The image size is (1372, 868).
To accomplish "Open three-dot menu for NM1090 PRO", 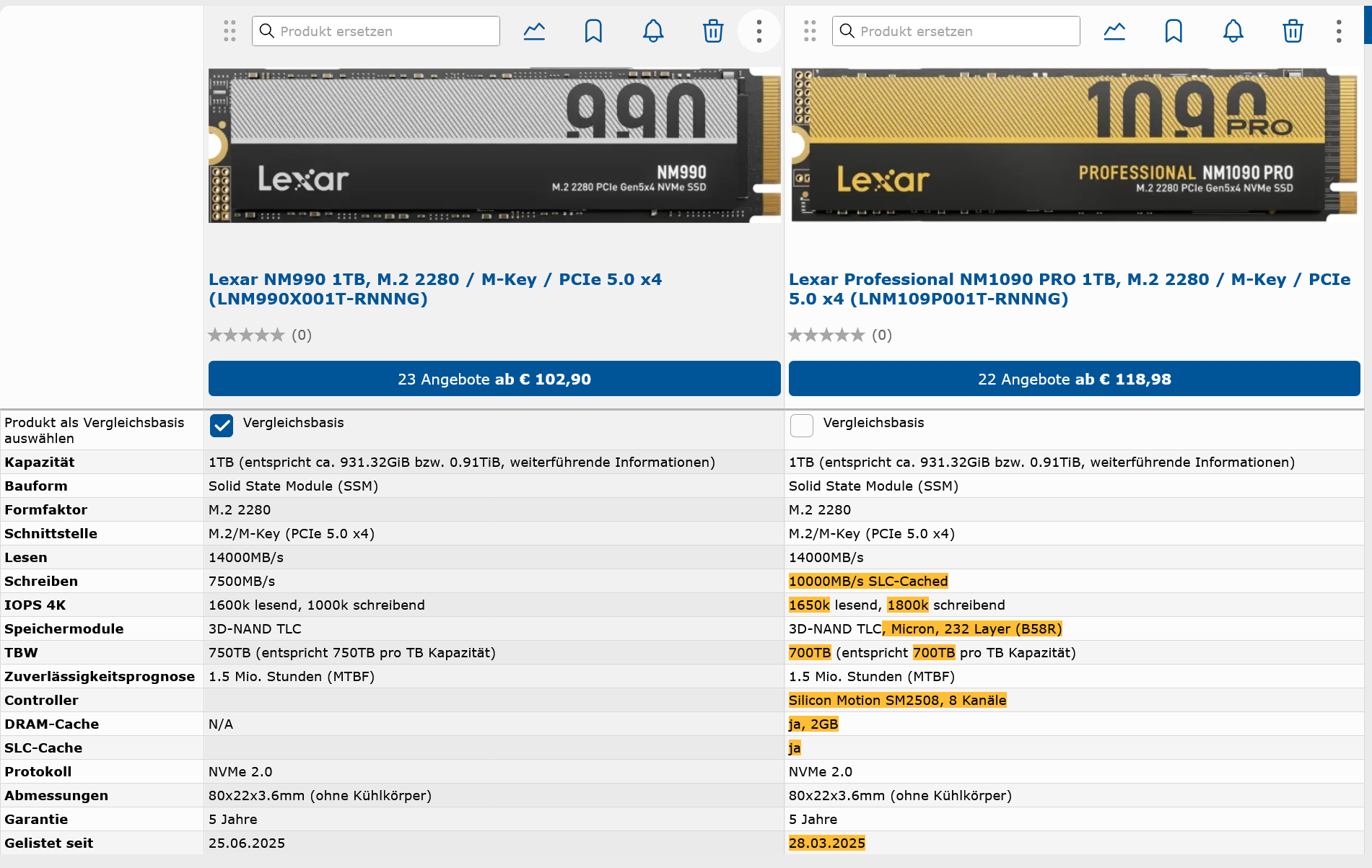I will click(x=1339, y=31).
